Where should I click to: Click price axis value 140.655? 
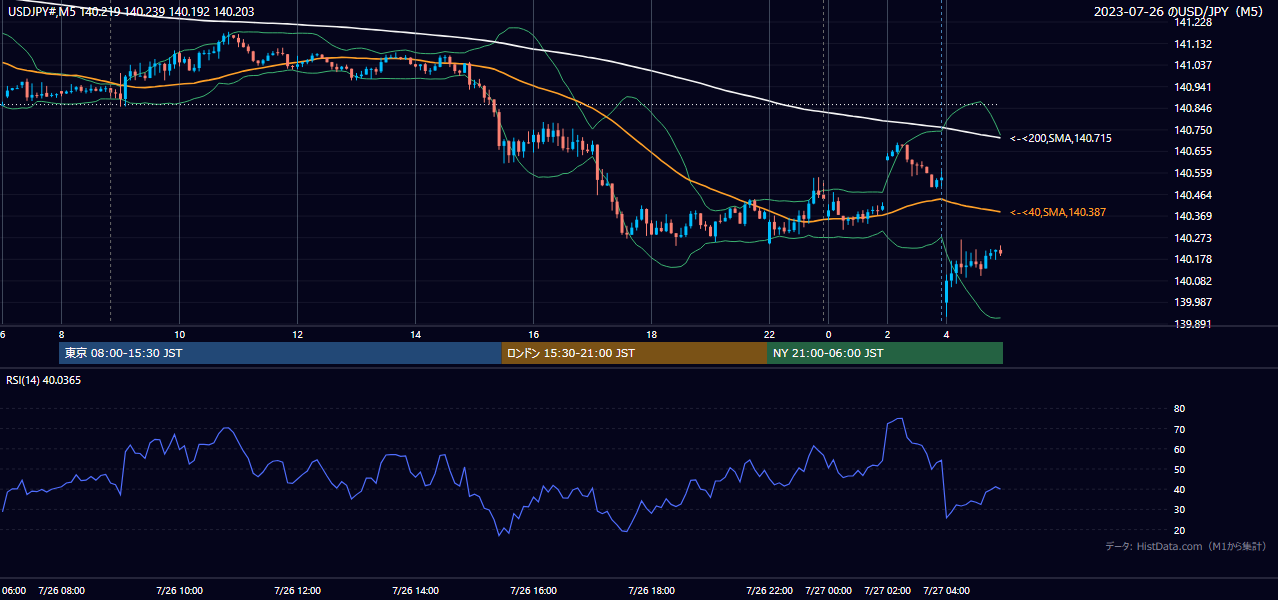click(x=1193, y=151)
